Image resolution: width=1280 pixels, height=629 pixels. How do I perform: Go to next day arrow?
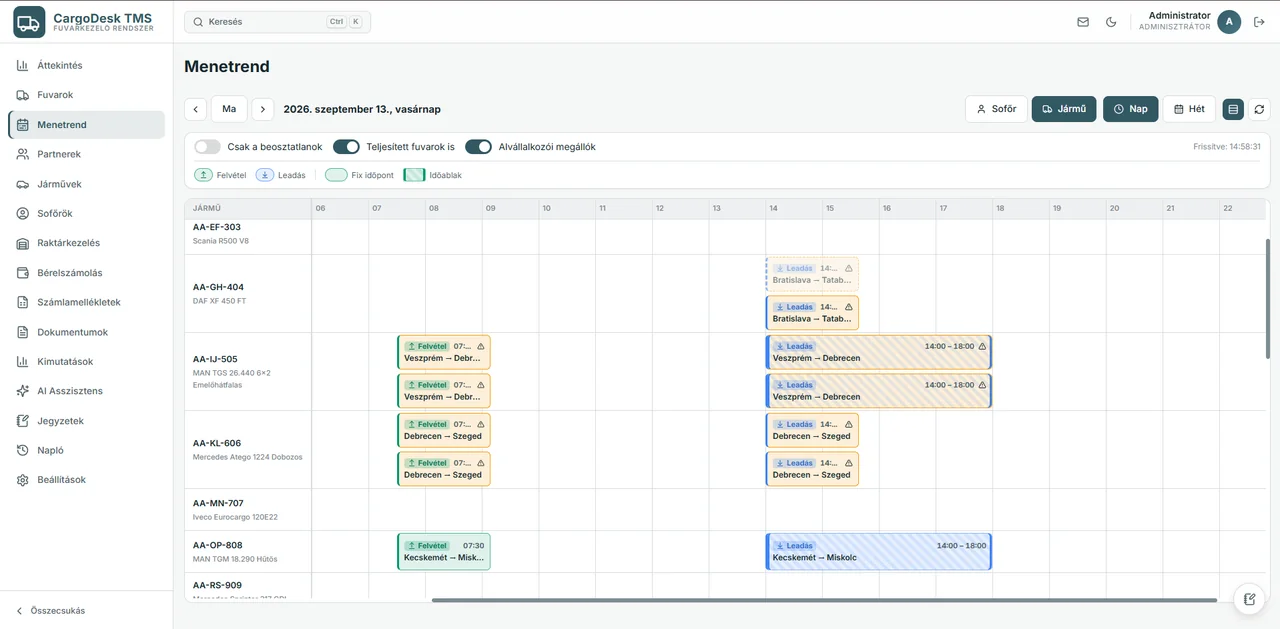point(262,109)
